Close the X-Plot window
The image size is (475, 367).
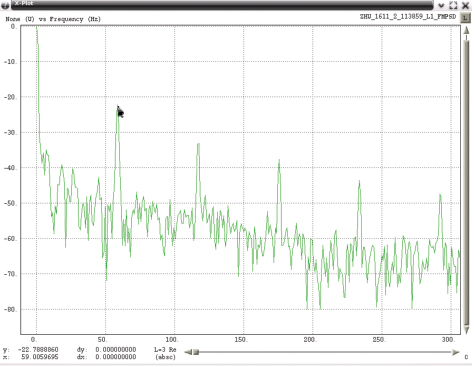(466, 5)
